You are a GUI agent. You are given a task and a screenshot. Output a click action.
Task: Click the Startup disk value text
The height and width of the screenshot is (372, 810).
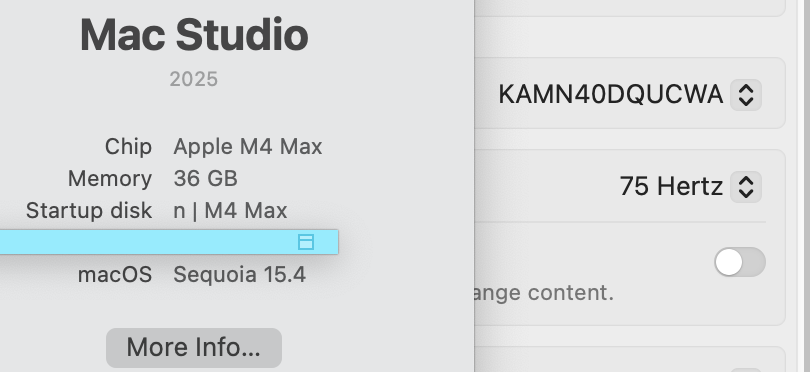pyautogui.click(x=230, y=211)
